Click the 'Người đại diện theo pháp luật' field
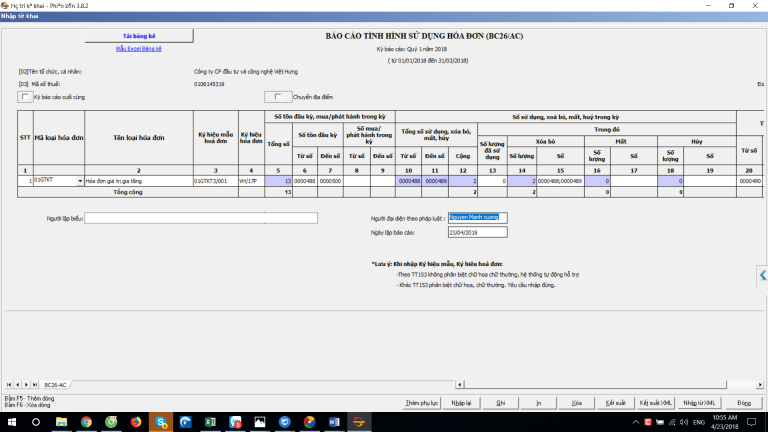This screenshot has width=768, height=432. tap(478, 217)
